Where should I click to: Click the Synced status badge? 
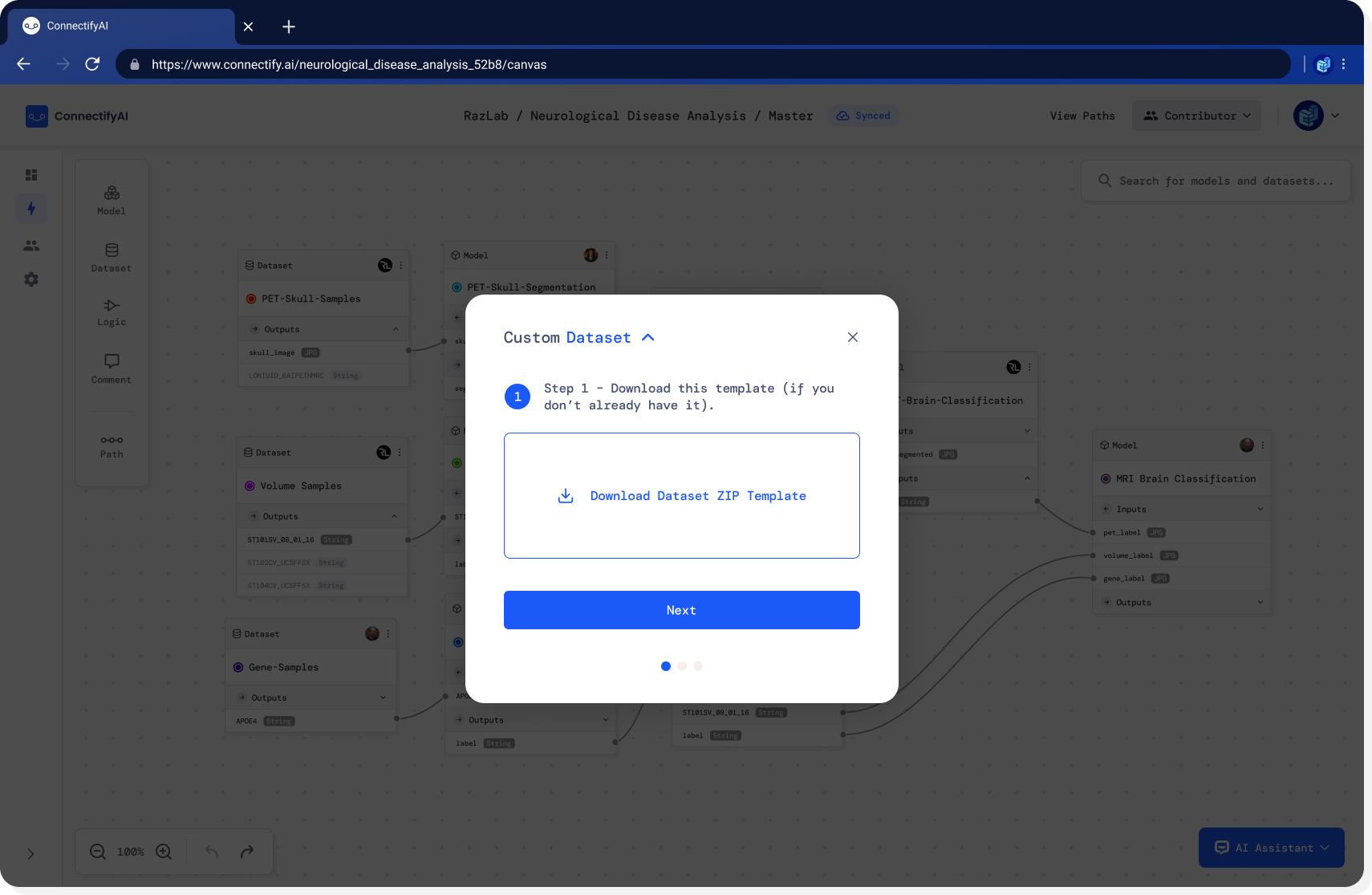pos(863,116)
